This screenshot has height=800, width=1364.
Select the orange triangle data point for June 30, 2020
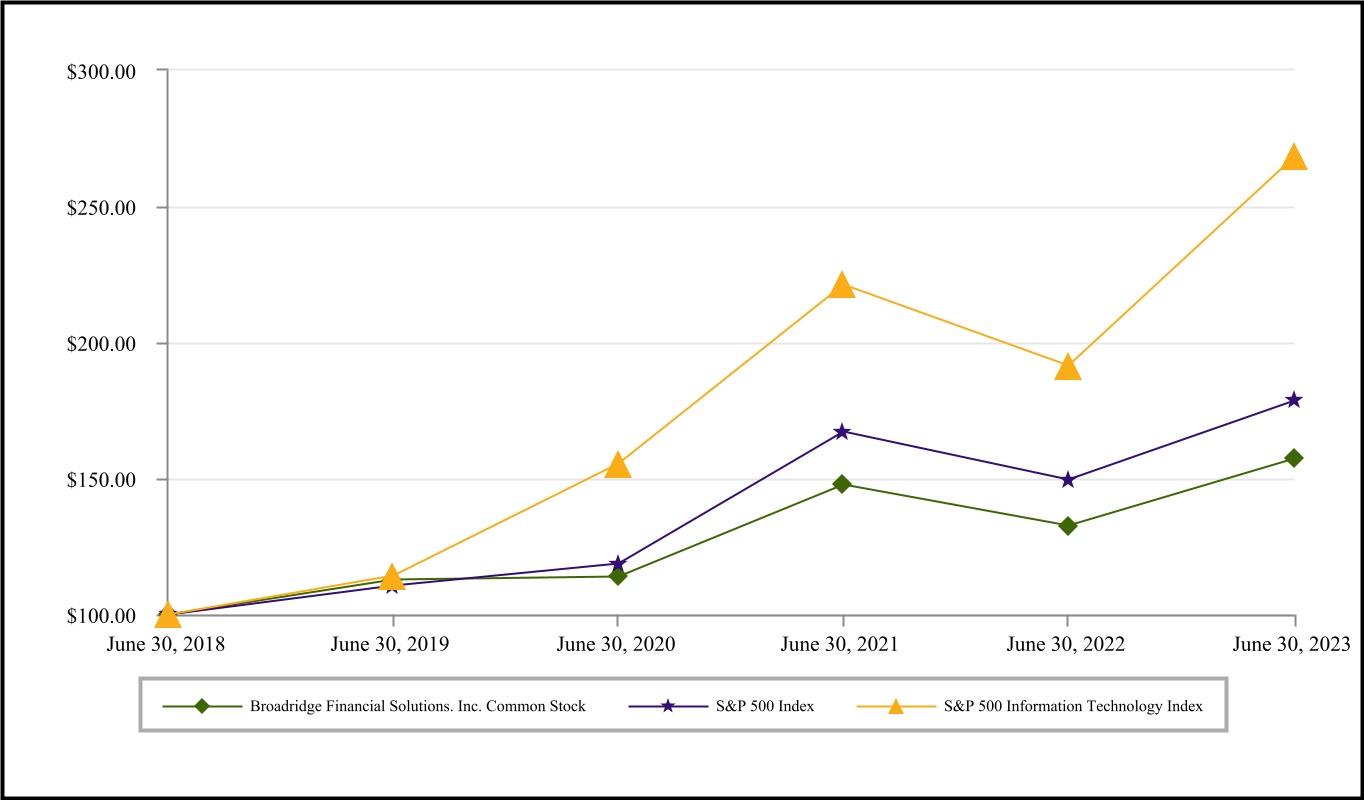pyautogui.click(x=618, y=466)
